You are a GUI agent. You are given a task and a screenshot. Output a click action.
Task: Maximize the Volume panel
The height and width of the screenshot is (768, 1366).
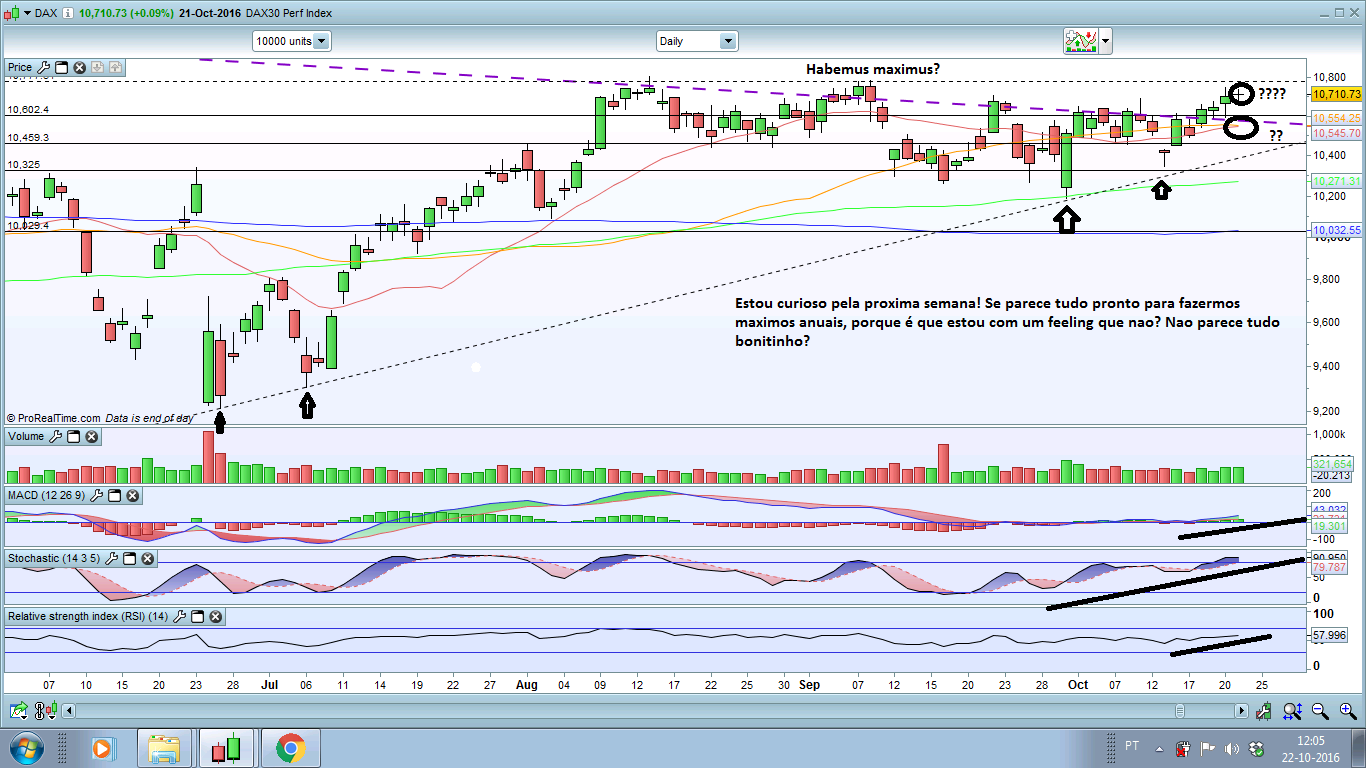pos(73,437)
